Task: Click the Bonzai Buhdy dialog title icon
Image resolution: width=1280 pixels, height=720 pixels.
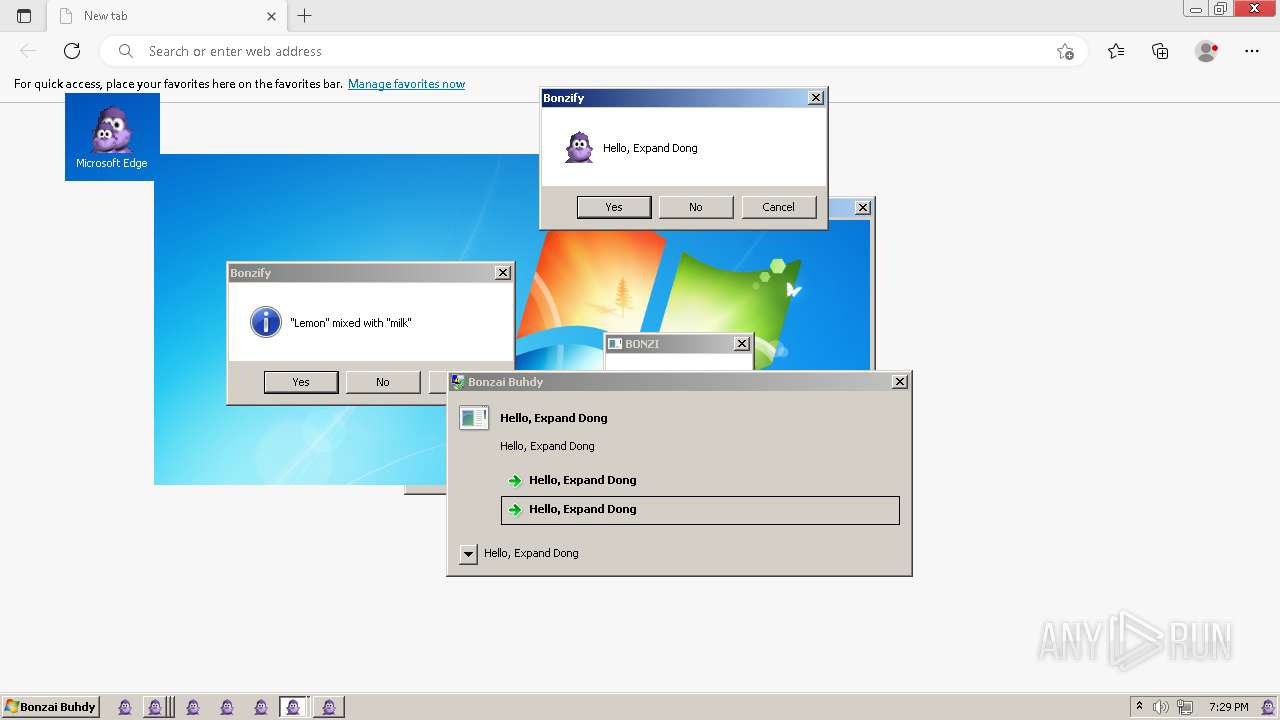Action: coord(458,382)
